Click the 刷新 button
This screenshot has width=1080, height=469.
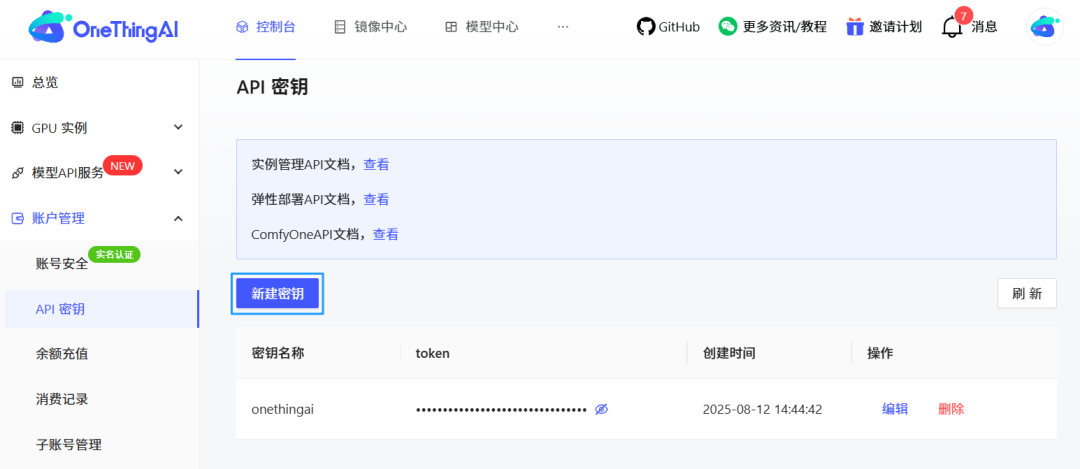[1026, 293]
